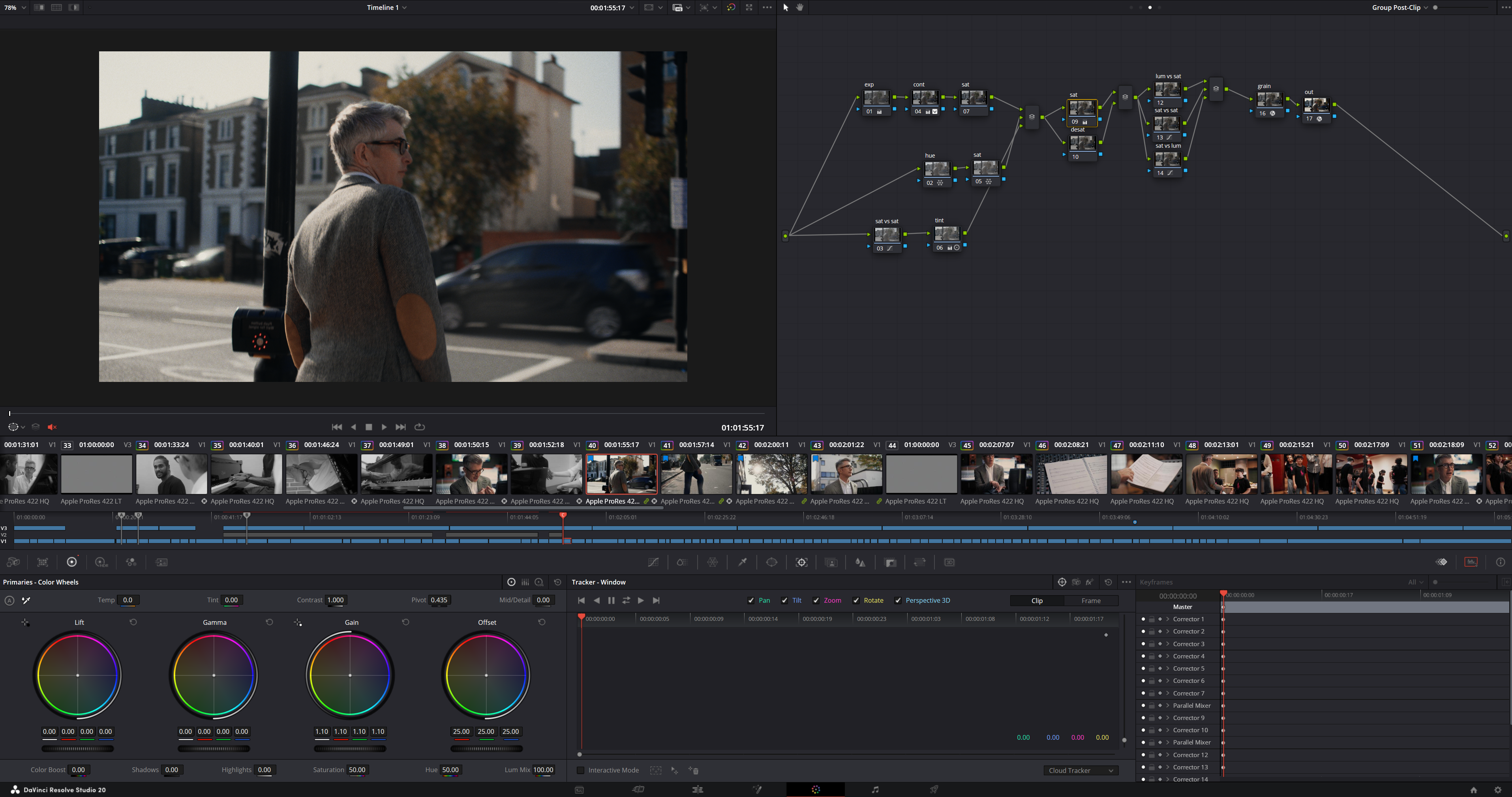Unmute the viewer audio
1512x797 pixels.
[x=52, y=427]
